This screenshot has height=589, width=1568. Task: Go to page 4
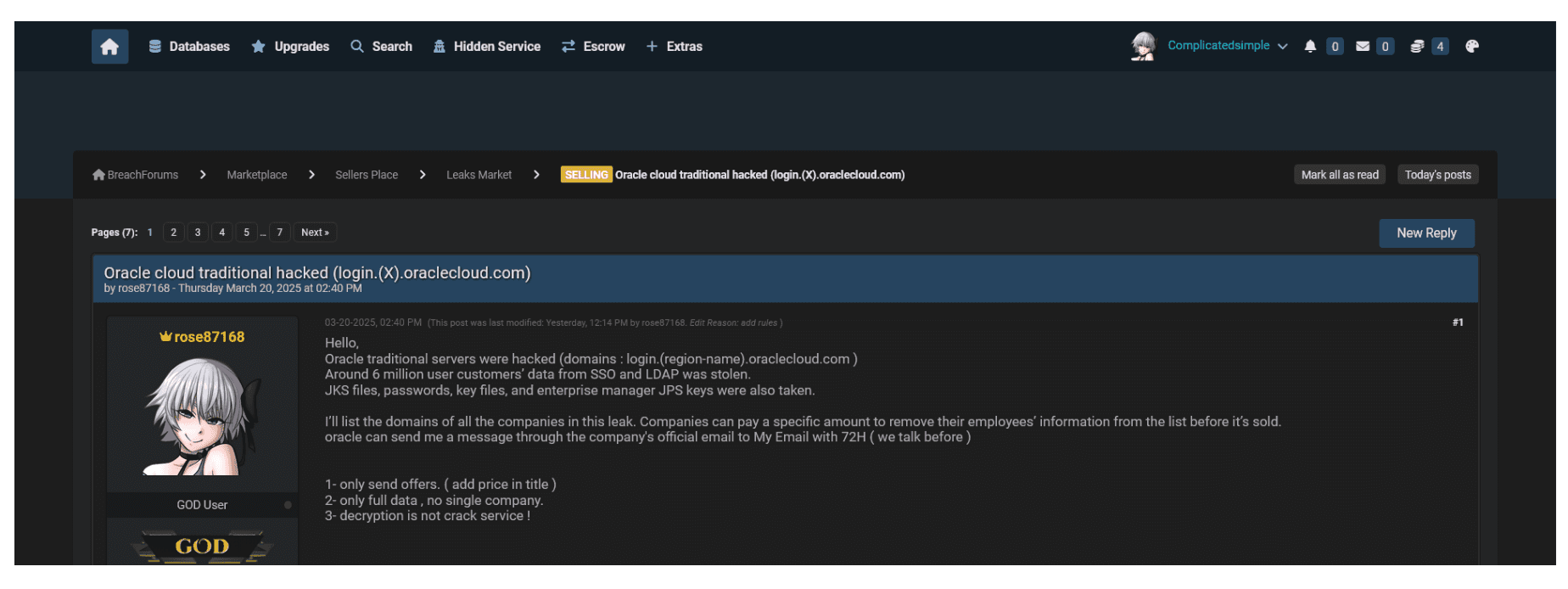point(222,233)
